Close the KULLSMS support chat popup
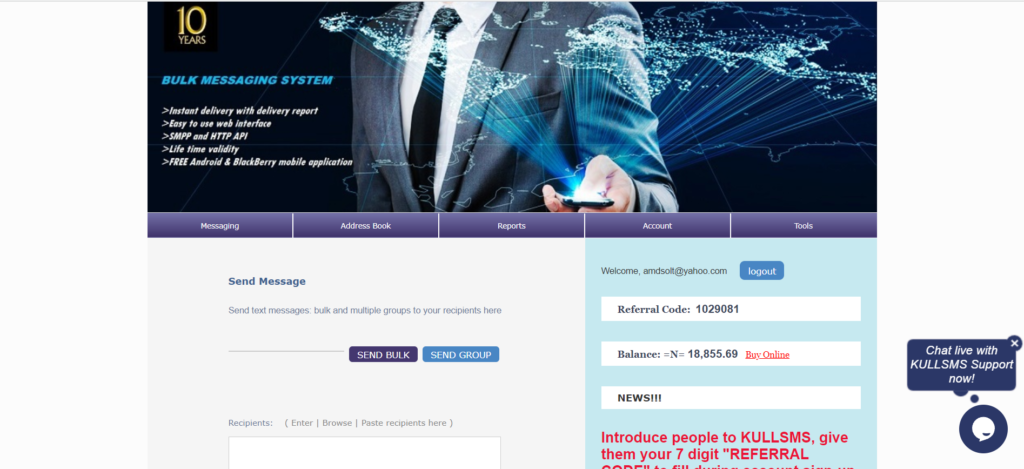1024x469 pixels. coord(1014,343)
